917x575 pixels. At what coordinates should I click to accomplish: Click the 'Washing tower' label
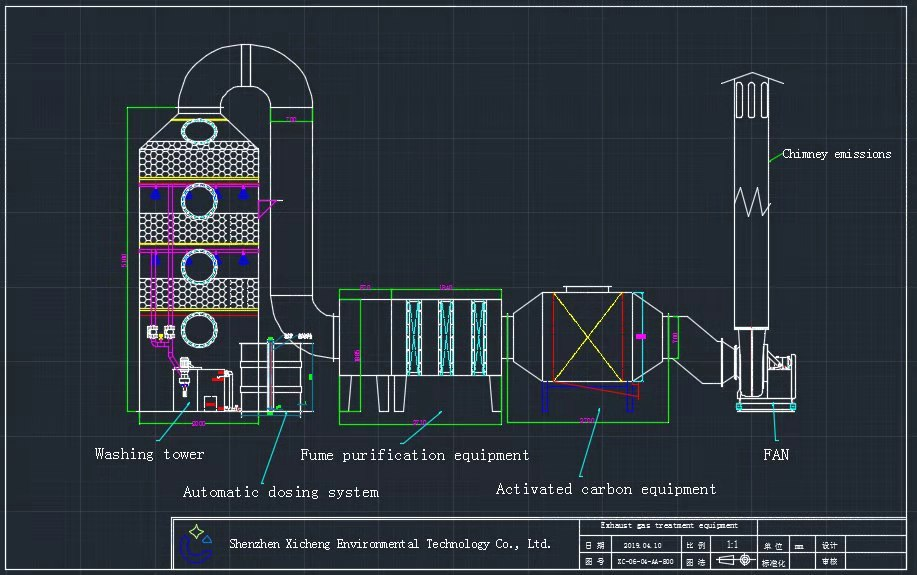coord(149,454)
